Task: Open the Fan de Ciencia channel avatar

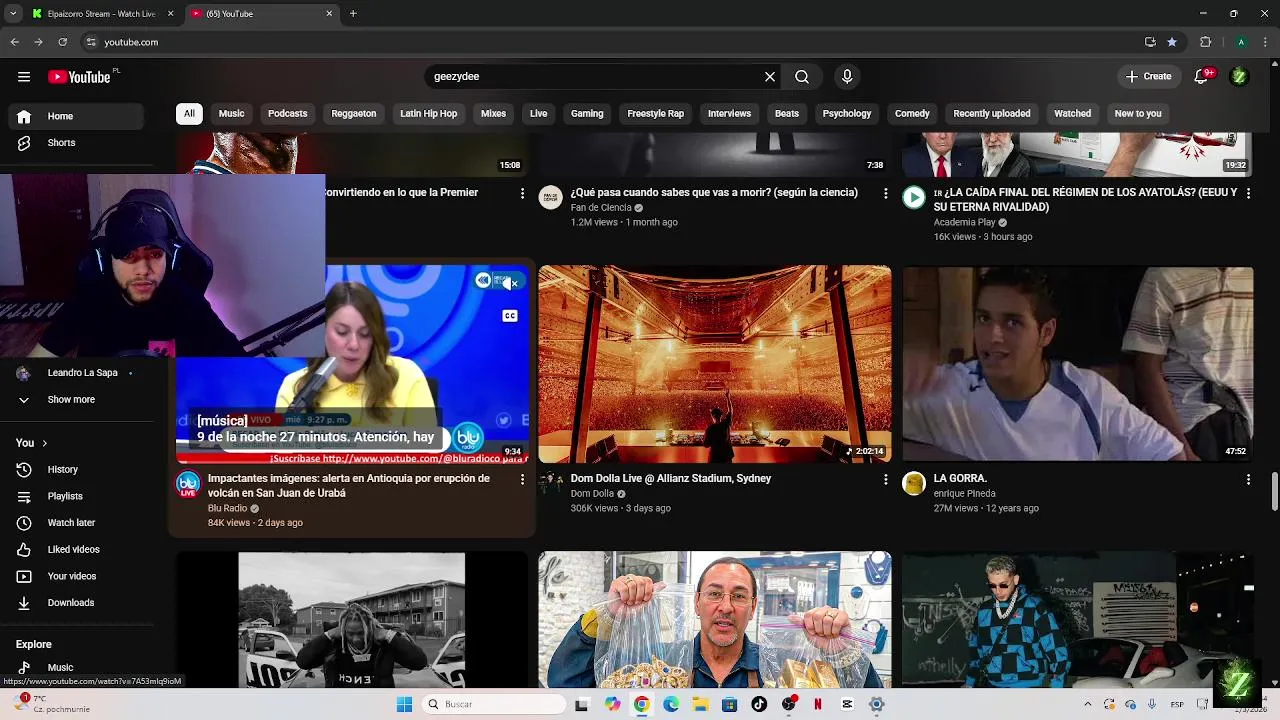Action: point(551,197)
